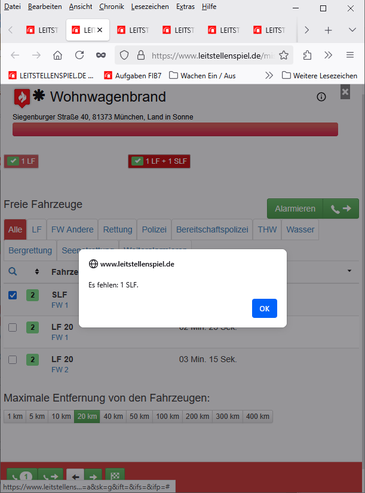
Task: Select the Rettung tab
Action: tap(118, 230)
